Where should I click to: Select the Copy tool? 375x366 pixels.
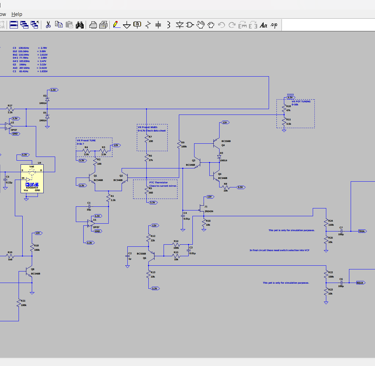(x=59, y=25)
